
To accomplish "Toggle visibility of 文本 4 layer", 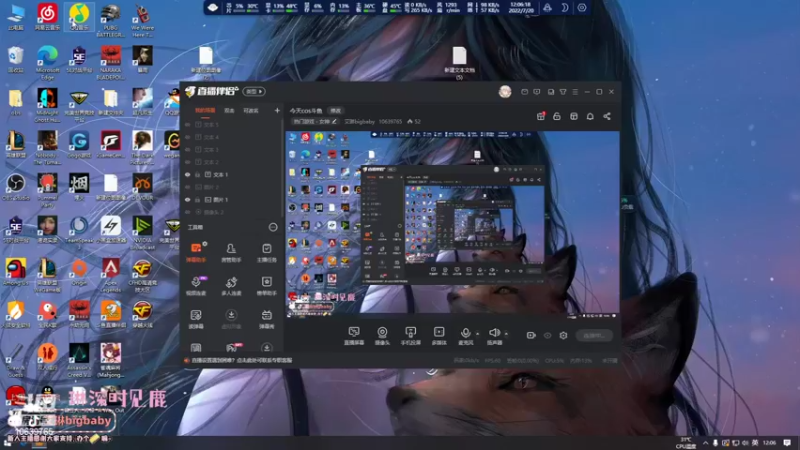I will 187,137.
